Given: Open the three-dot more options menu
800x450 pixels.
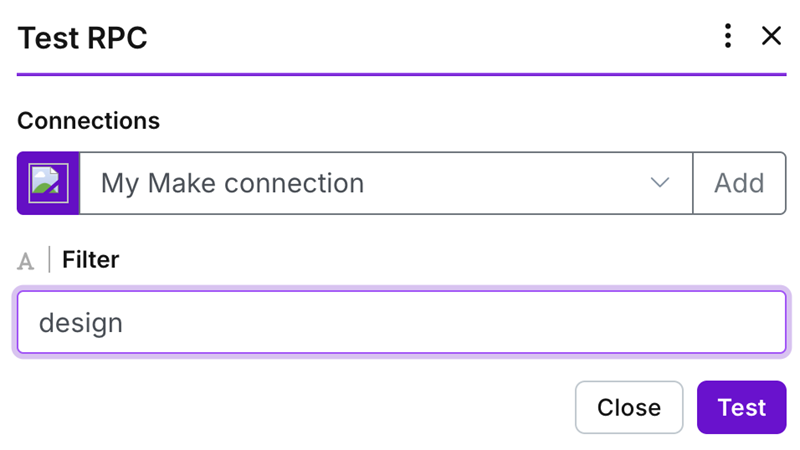Looking at the screenshot, I should point(728,37).
